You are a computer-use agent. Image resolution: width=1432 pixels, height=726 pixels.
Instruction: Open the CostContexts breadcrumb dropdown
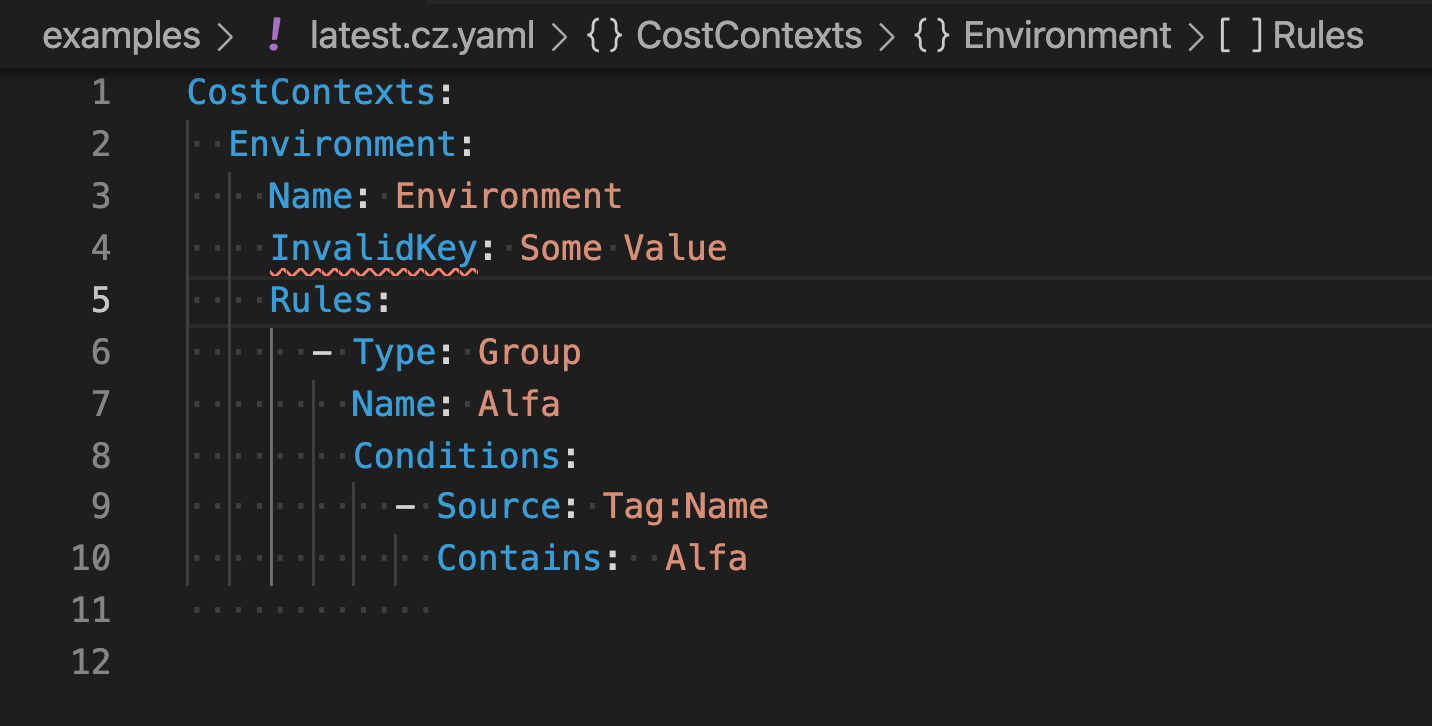point(749,36)
